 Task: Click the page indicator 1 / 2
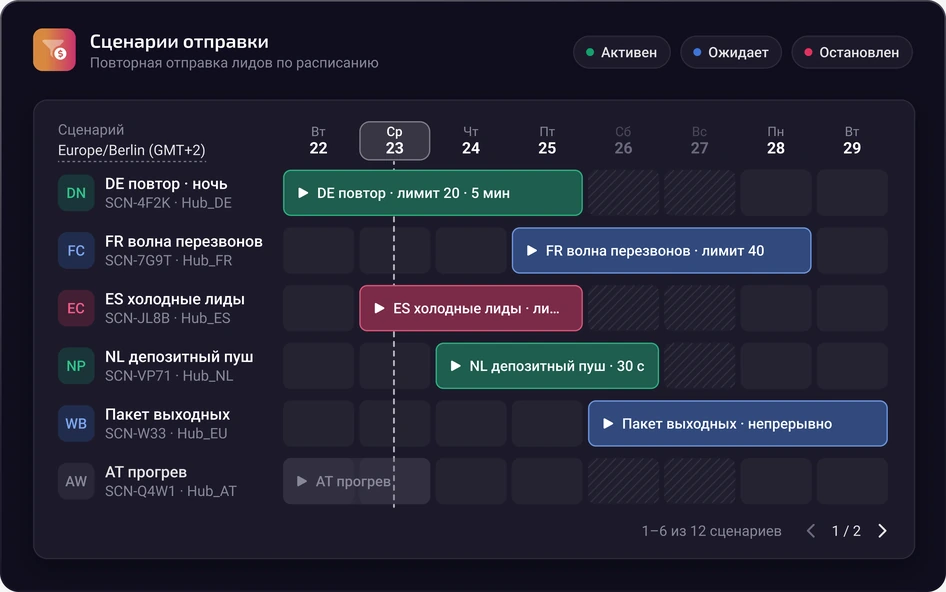(846, 530)
